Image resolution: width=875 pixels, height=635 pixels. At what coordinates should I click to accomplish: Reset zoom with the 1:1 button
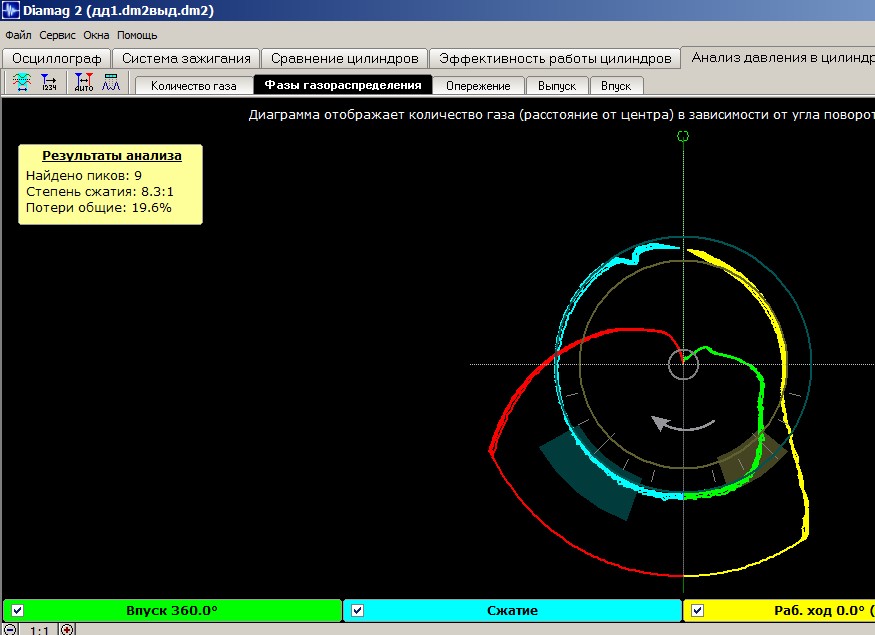click(x=39, y=631)
